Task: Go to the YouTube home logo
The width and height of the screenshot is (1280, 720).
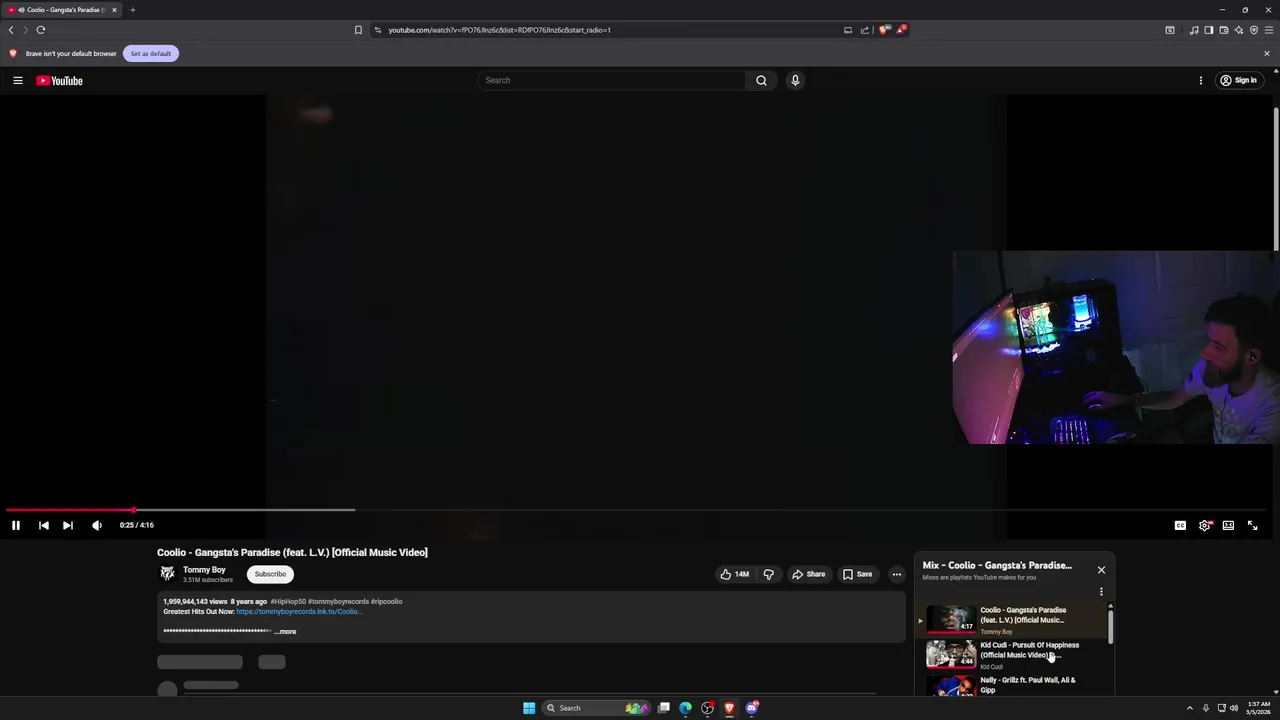Action: [59, 80]
